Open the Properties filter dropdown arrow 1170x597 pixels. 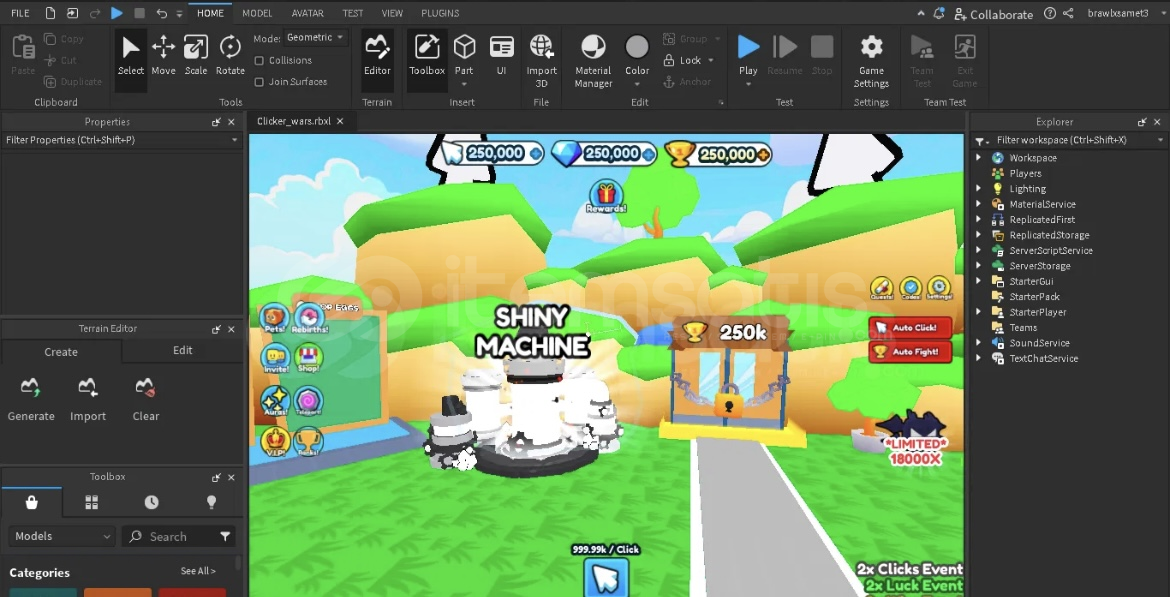(234, 140)
